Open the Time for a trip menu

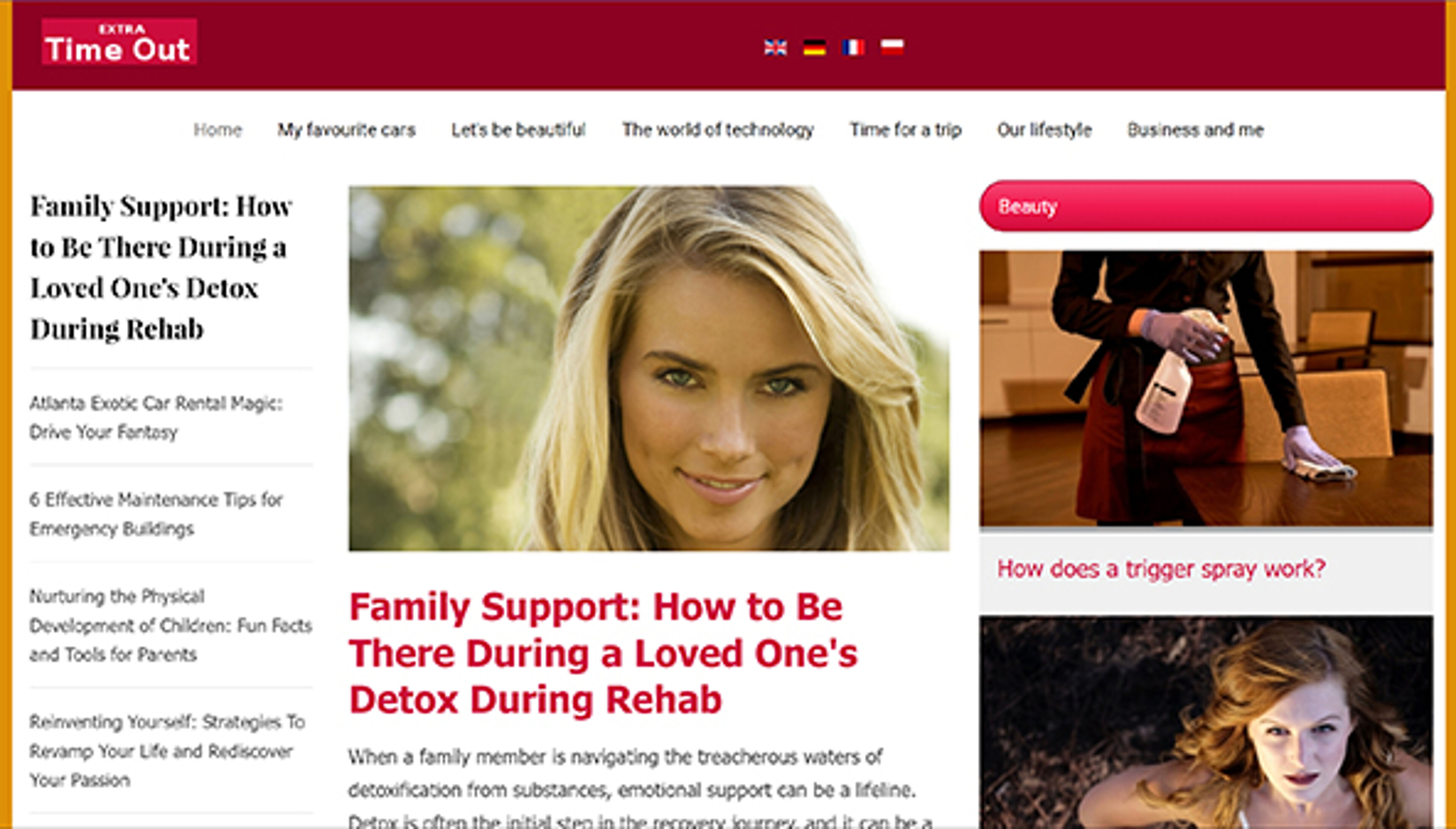coord(905,130)
